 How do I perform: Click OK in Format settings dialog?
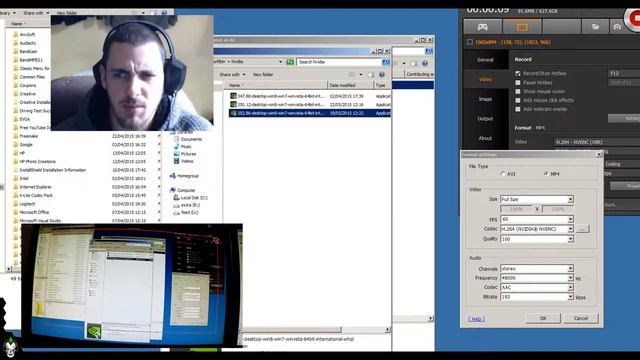543,318
